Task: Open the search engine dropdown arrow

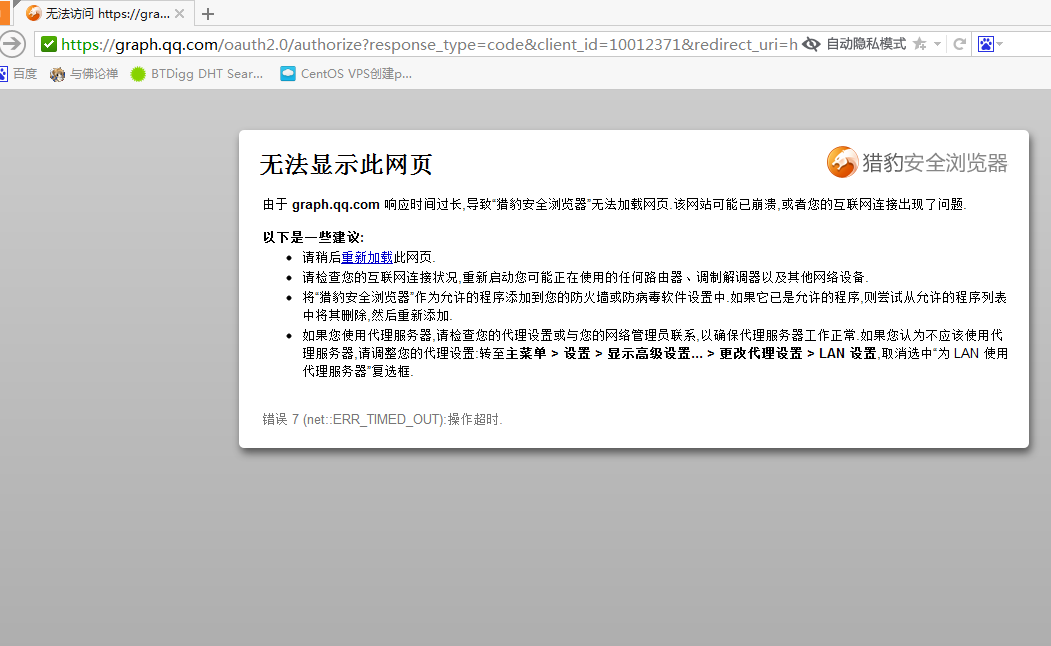Action: [999, 44]
